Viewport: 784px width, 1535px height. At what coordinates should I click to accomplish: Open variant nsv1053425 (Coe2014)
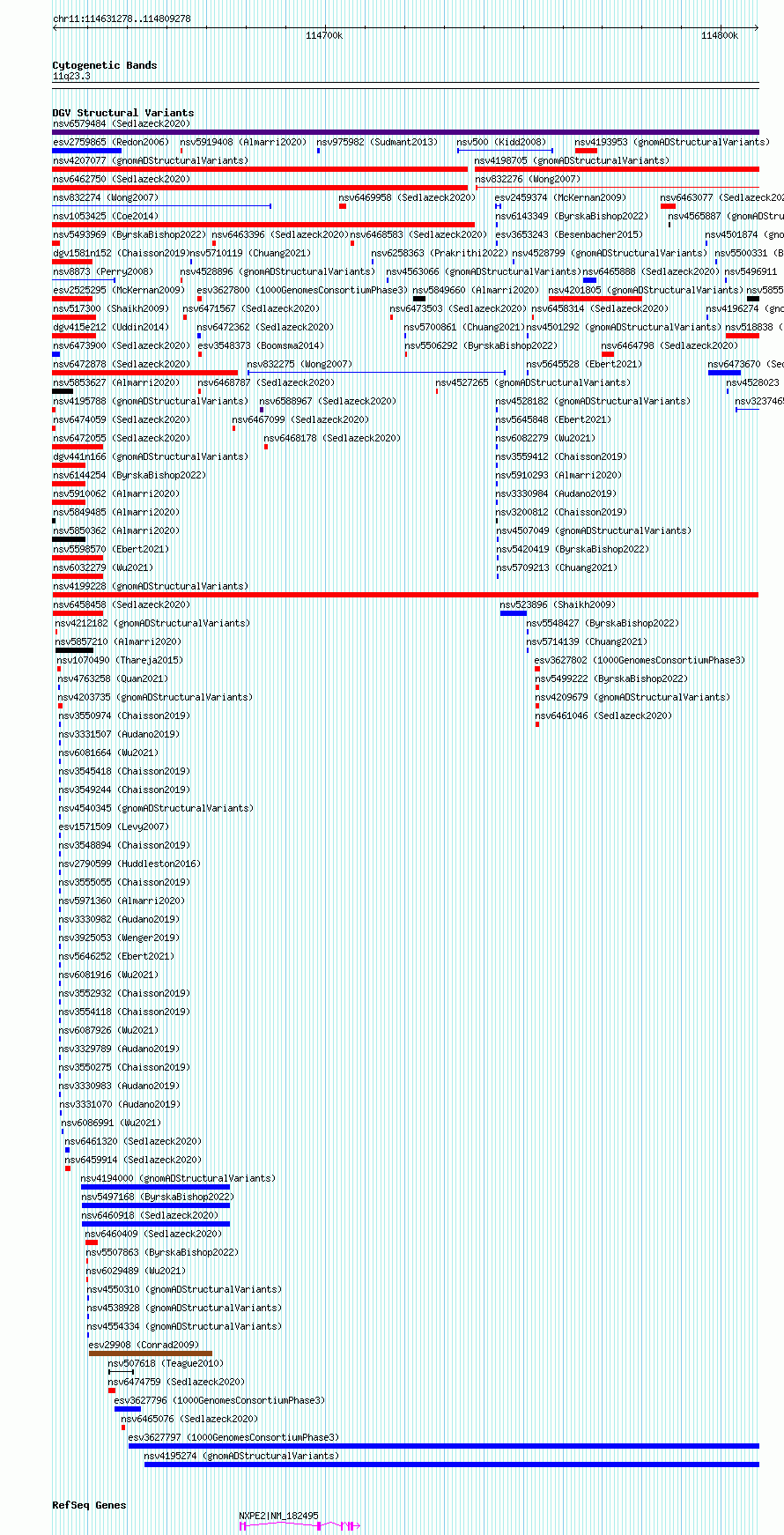point(106,216)
